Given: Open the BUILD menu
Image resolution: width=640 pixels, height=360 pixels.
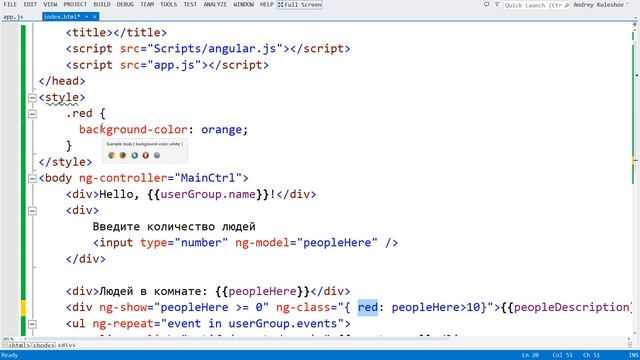Looking at the screenshot, I should tap(102, 4).
